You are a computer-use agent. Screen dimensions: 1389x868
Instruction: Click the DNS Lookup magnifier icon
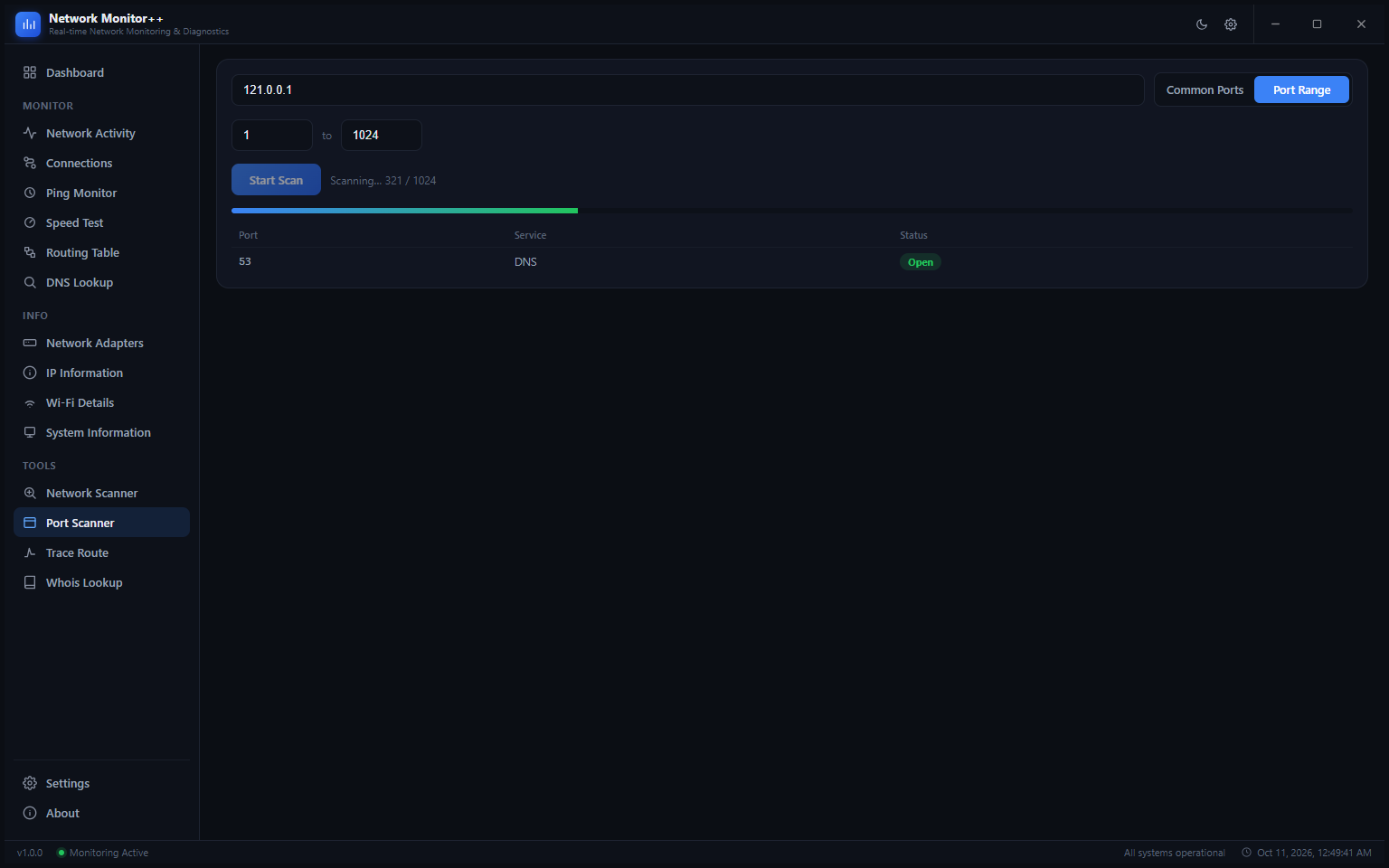point(30,282)
